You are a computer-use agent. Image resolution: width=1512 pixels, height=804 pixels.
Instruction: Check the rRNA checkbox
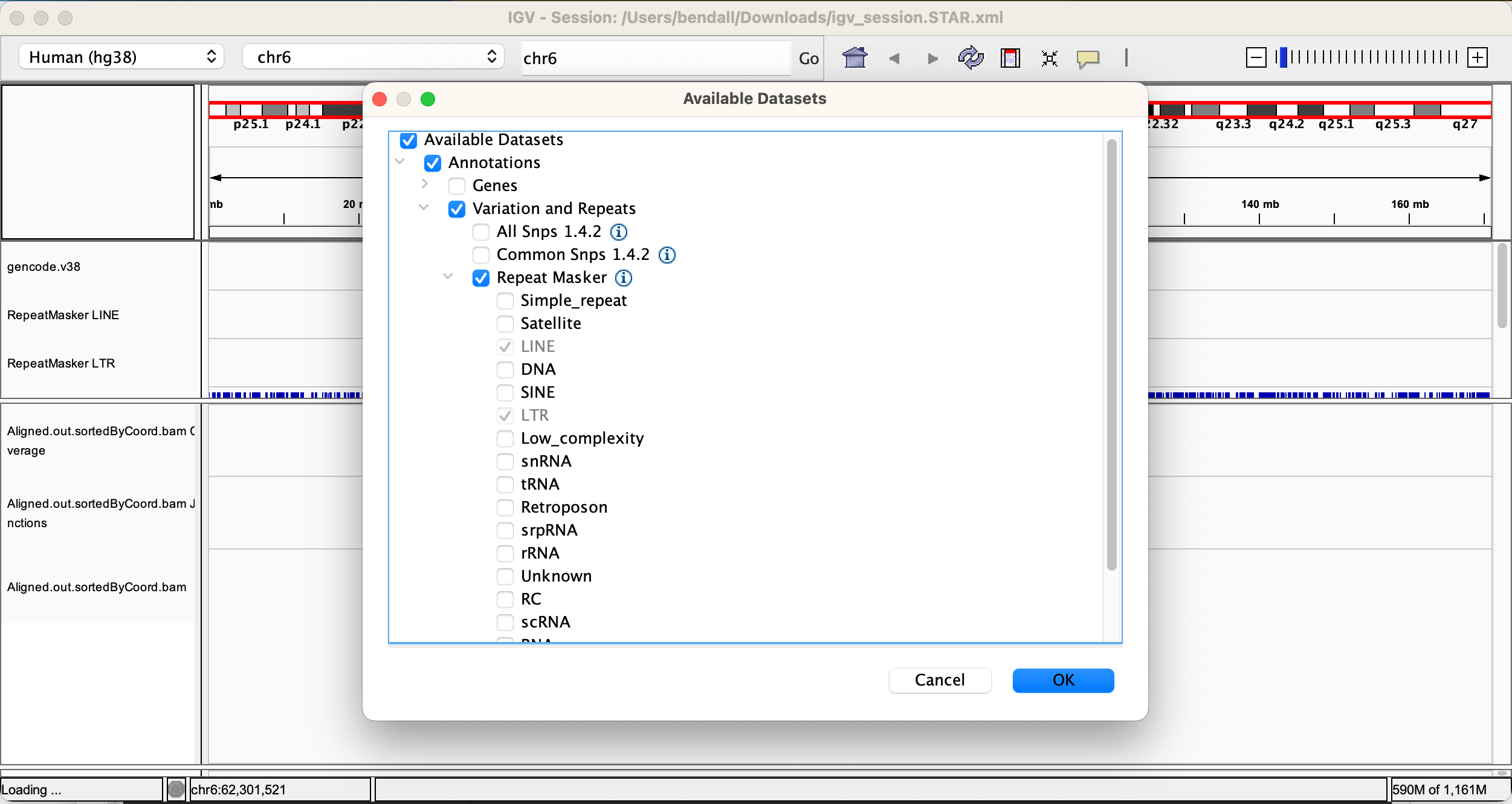[x=505, y=554]
